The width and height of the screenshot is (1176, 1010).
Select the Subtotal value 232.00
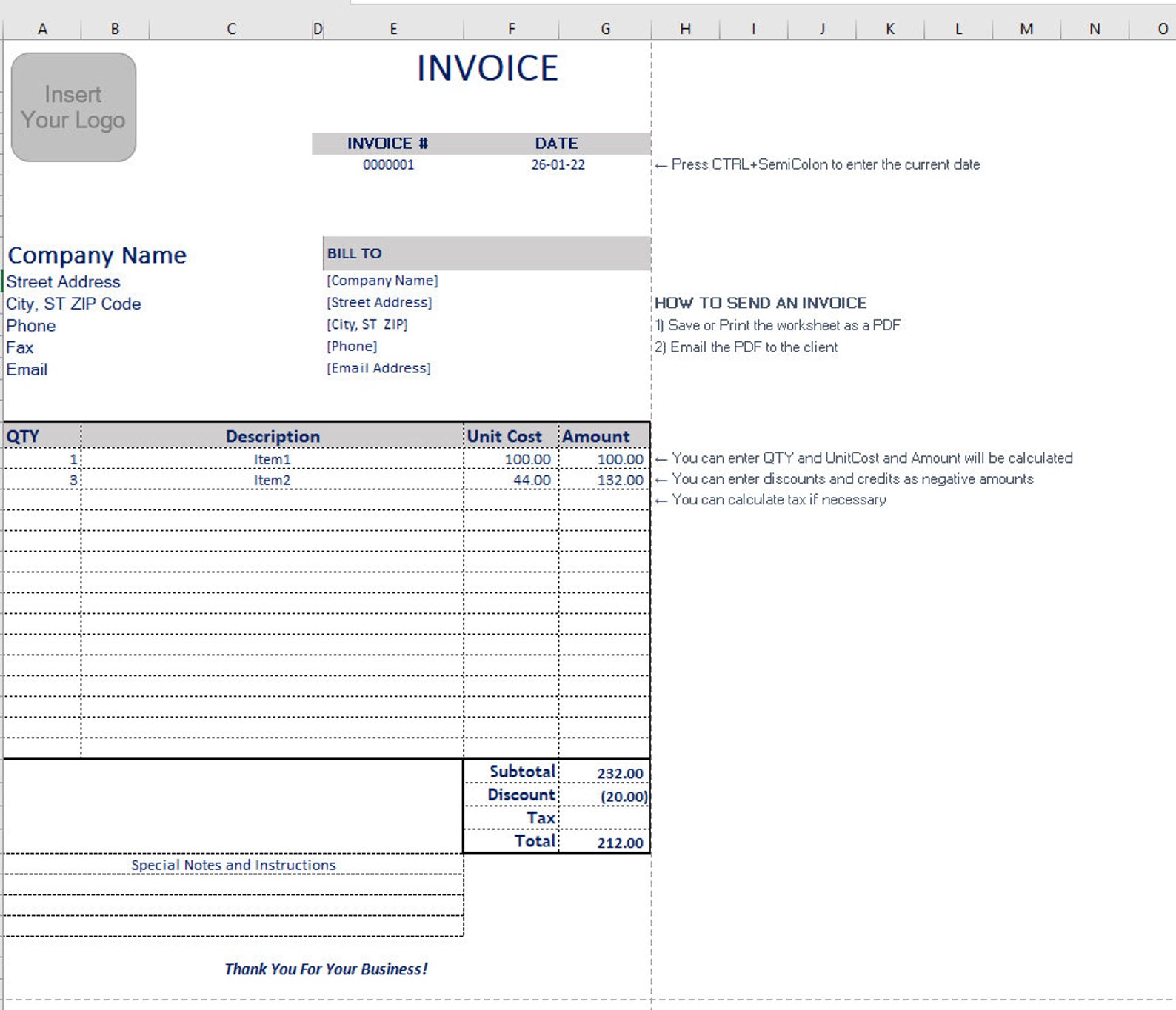(x=604, y=772)
